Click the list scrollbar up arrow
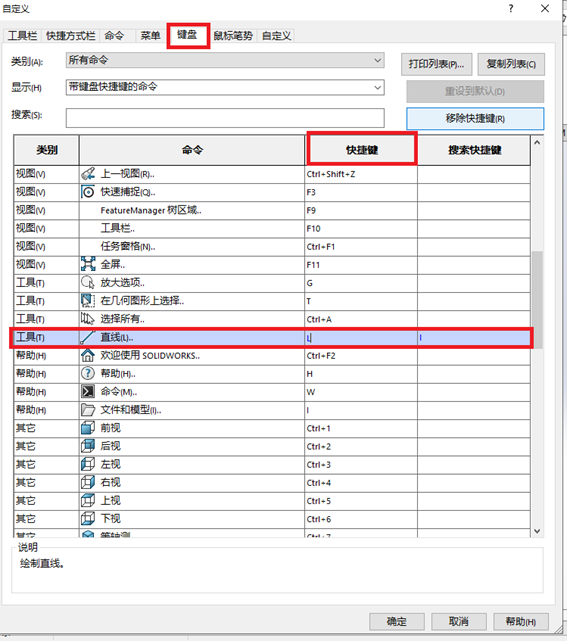Image resolution: width=567 pixels, height=641 pixels. [537, 142]
